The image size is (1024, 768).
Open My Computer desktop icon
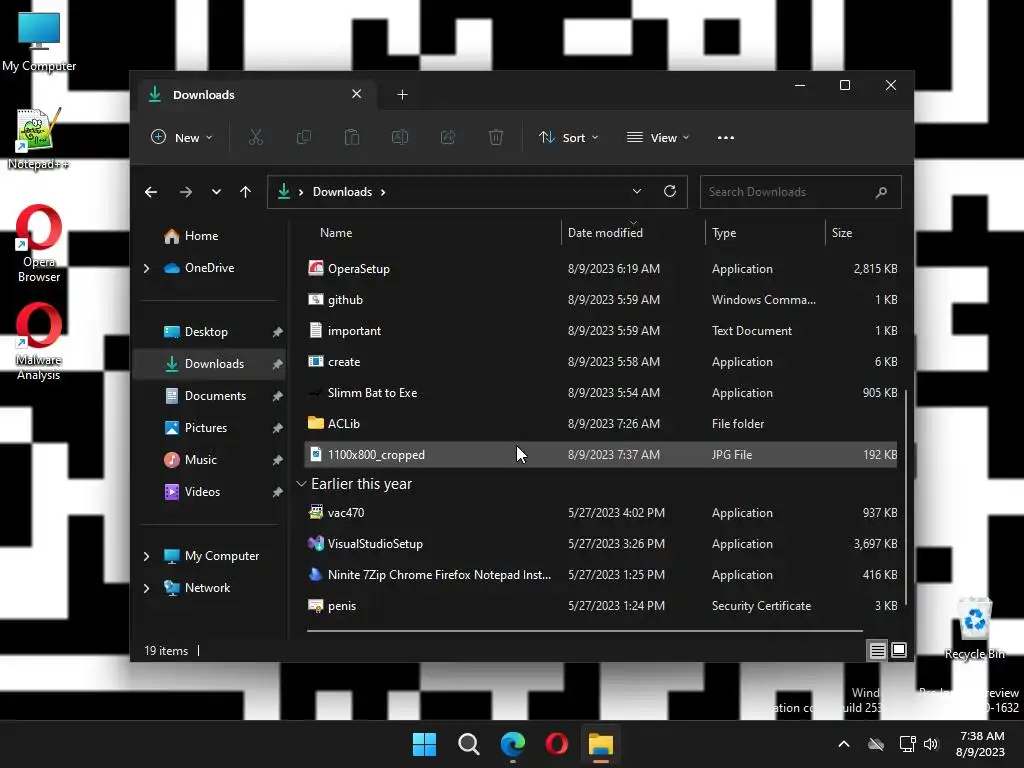39,42
